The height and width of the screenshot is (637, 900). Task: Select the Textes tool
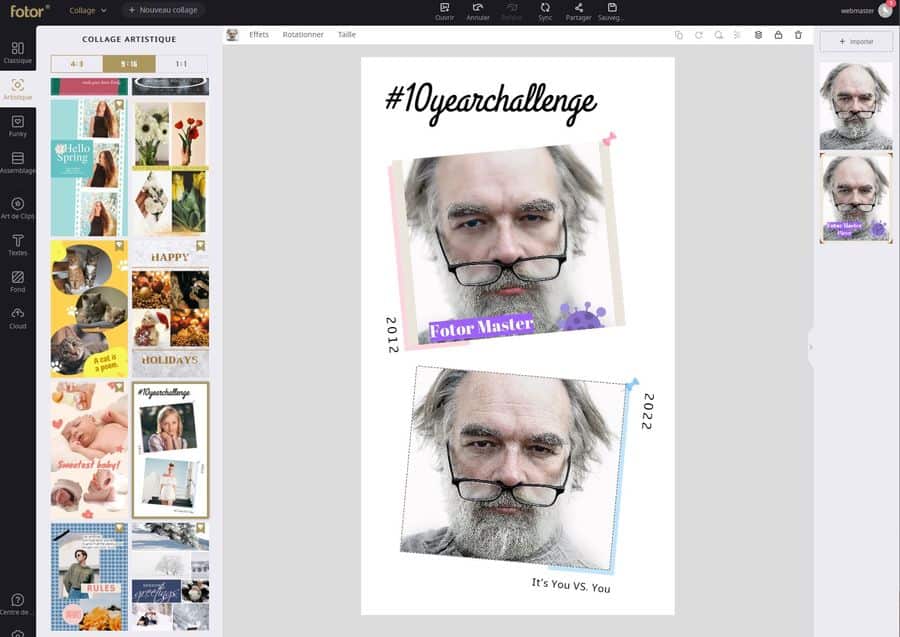(x=18, y=245)
